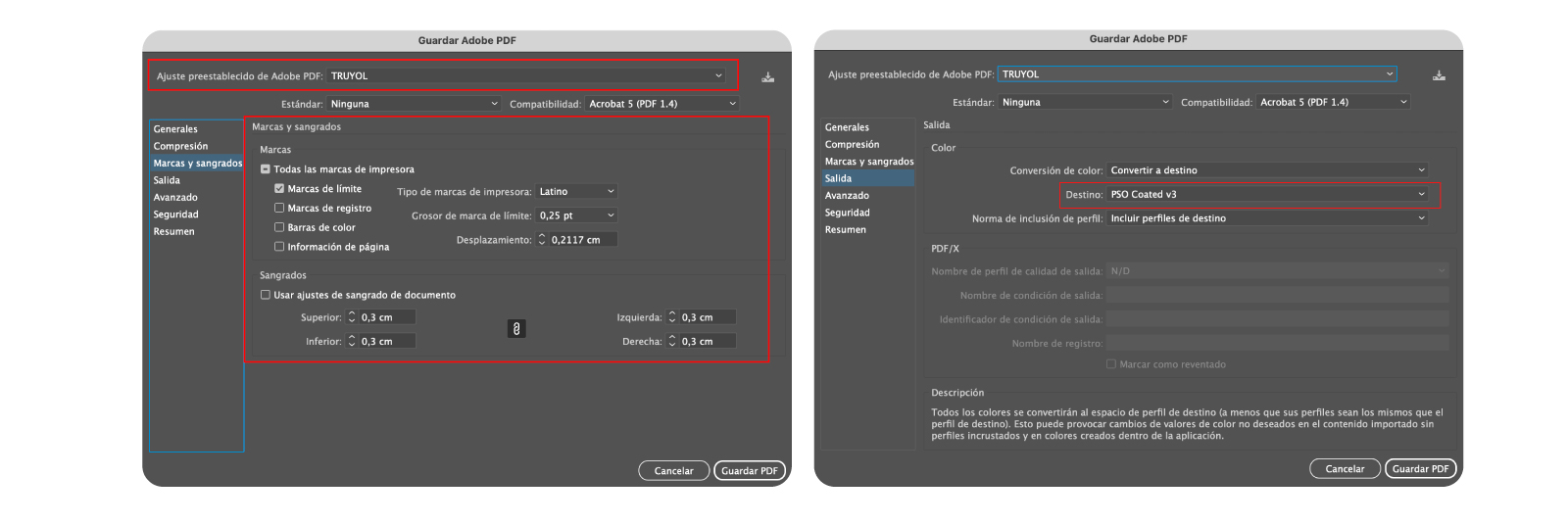
Task: Uncheck the Marcas de límite checkbox
Action: click(279, 189)
